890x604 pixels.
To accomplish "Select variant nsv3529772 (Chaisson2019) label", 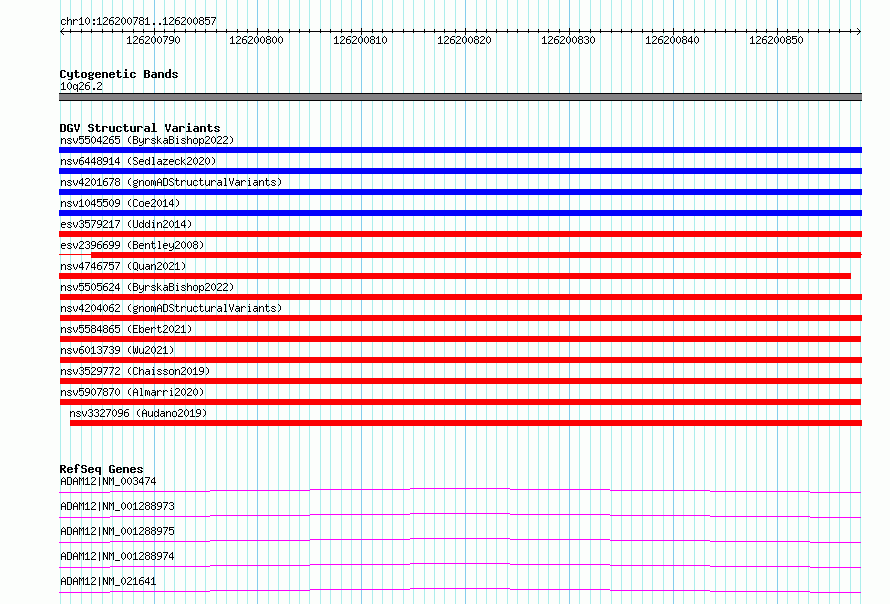I will coord(135,371).
